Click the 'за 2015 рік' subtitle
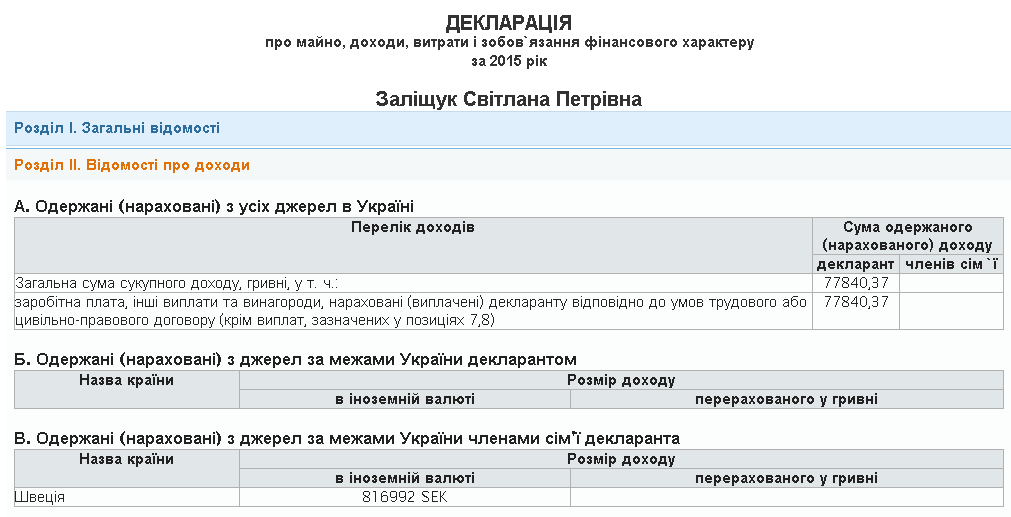1011x517 pixels. click(509, 61)
